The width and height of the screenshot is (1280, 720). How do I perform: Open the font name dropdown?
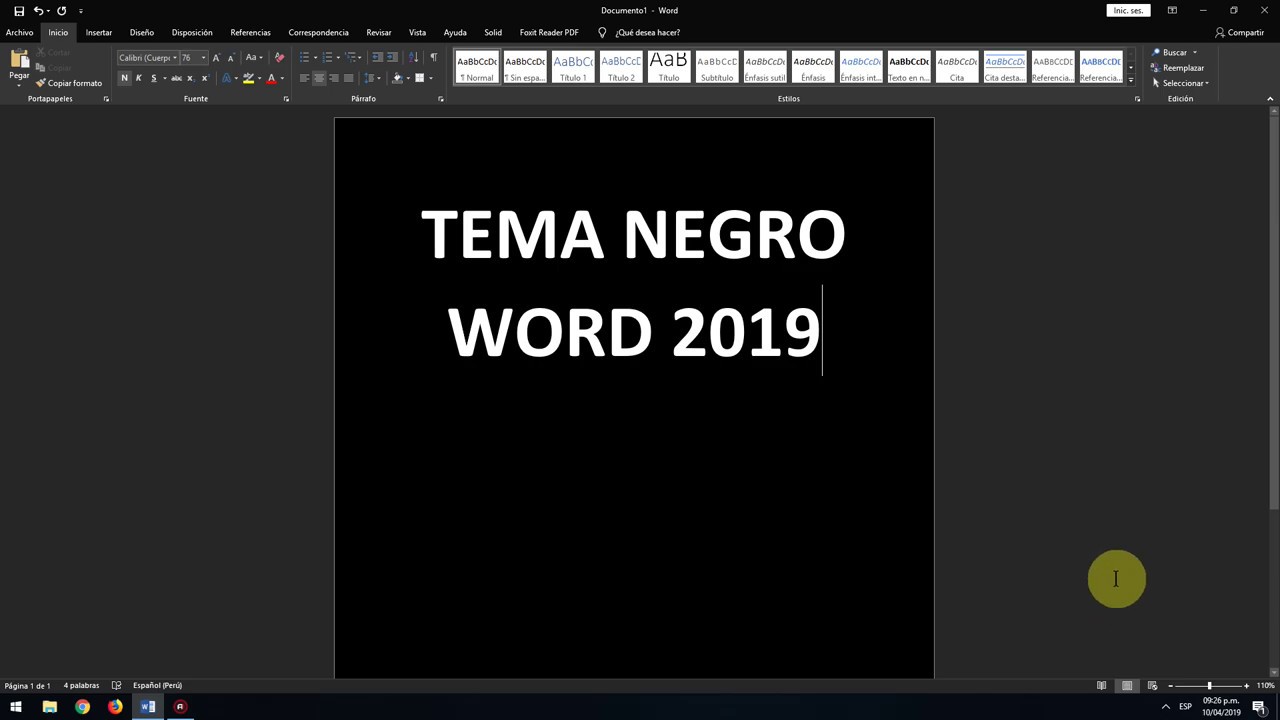[x=174, y=57]
